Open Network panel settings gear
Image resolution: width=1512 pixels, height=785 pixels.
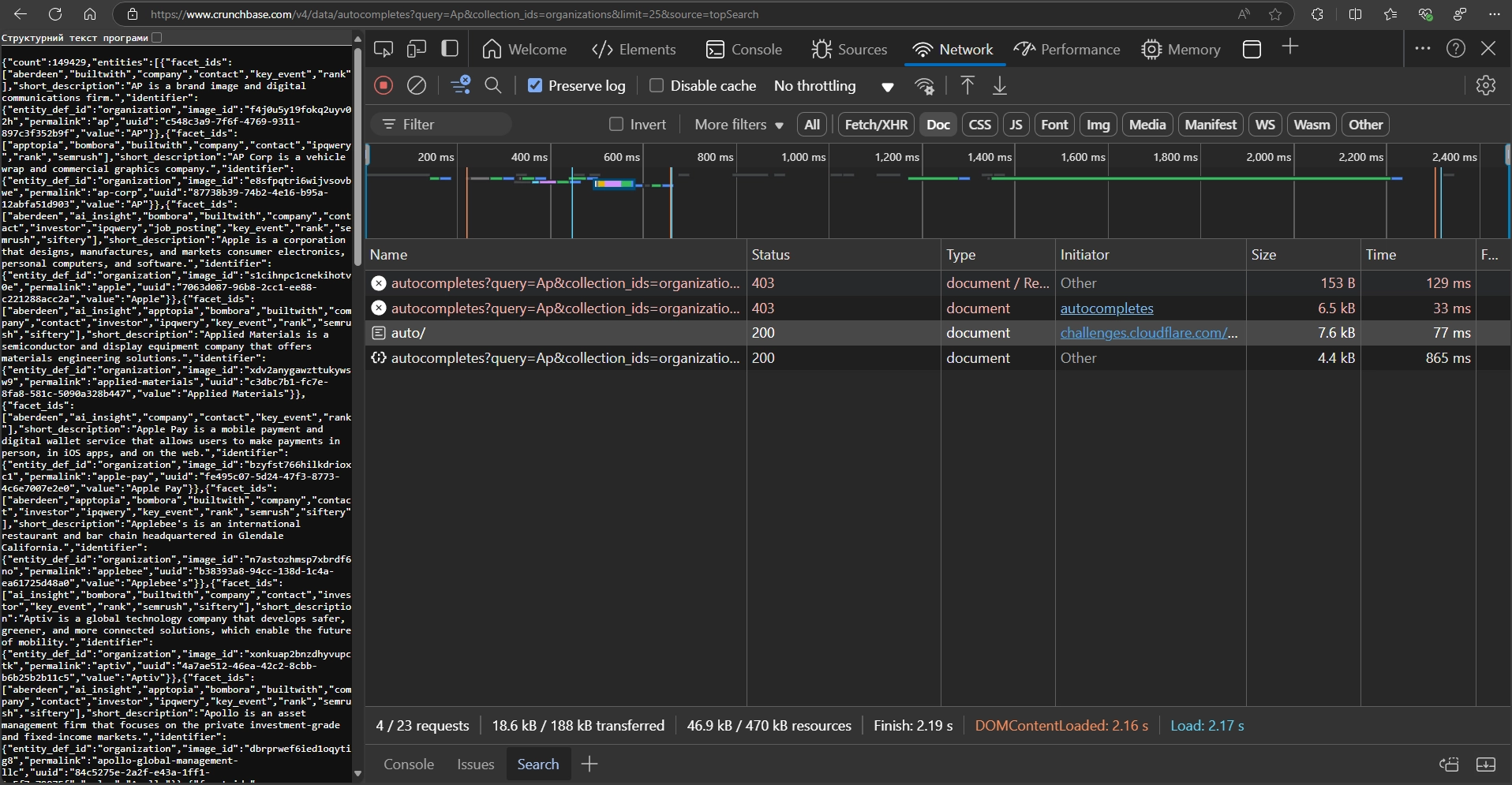point(1486,86)
